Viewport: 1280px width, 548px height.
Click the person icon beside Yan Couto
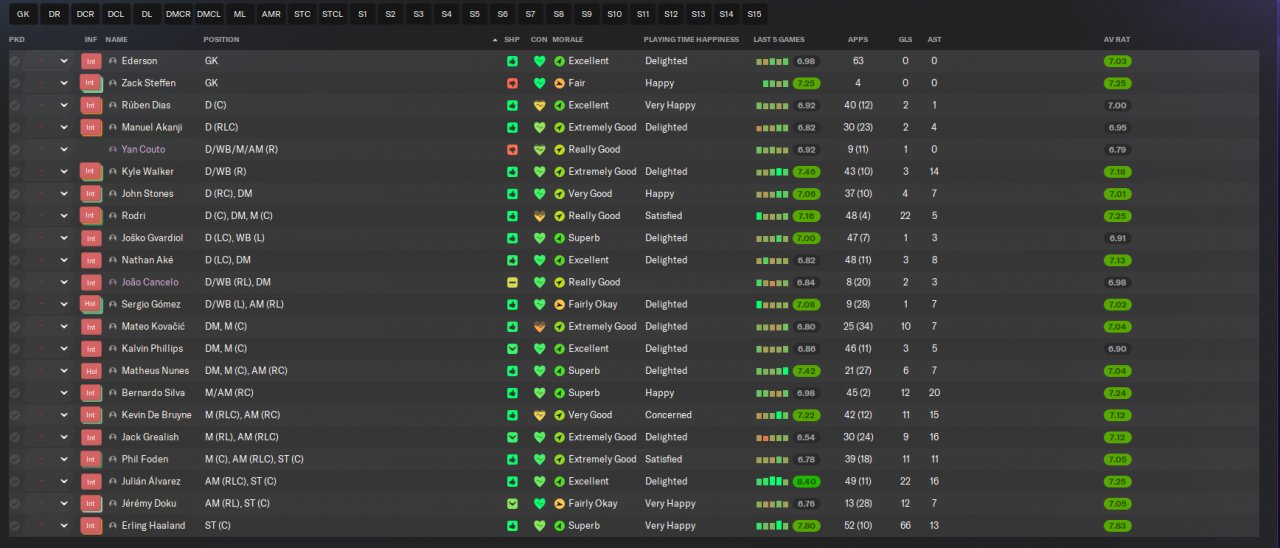point(113,149)
